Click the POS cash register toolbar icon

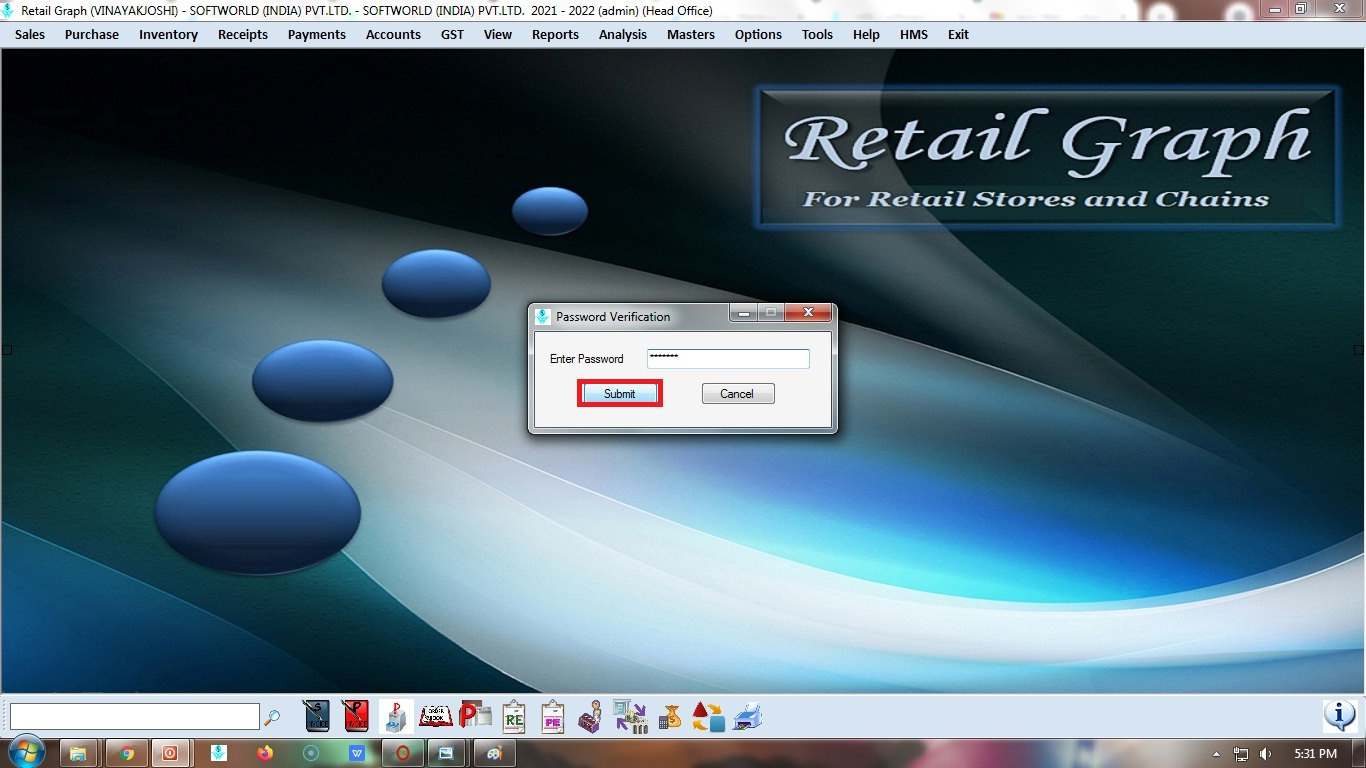click(396, 716)
